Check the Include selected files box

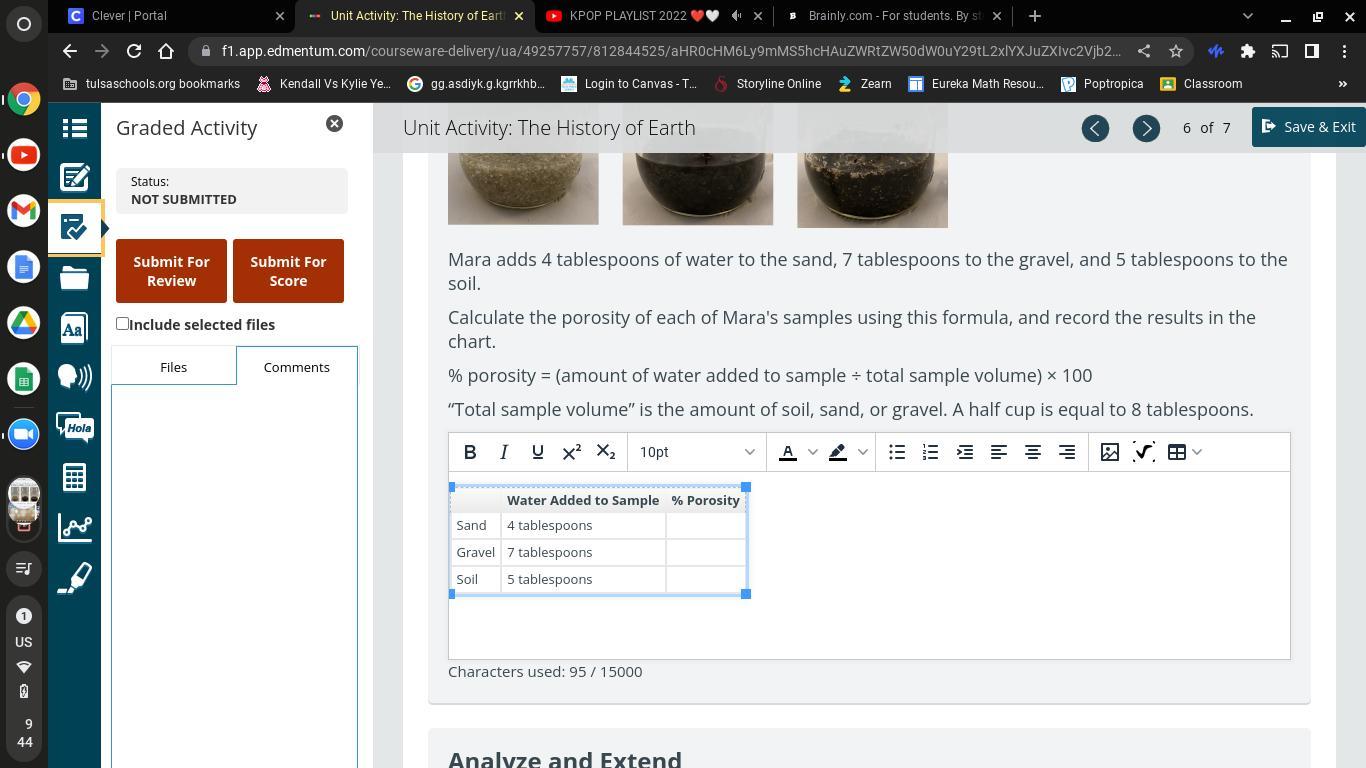(123, 323)
